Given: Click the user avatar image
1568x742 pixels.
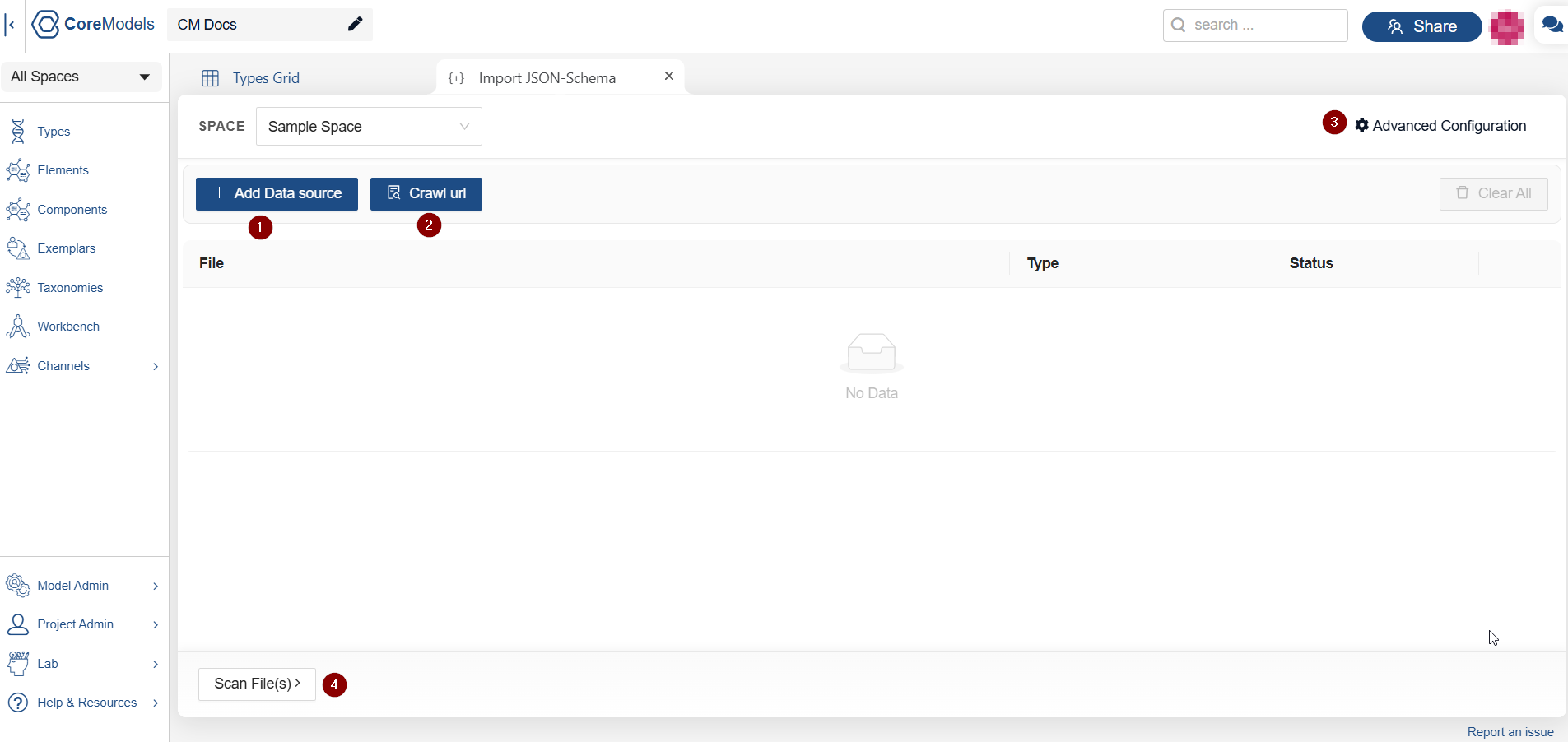Looking at the screenshot, I should coord(1506,27).
